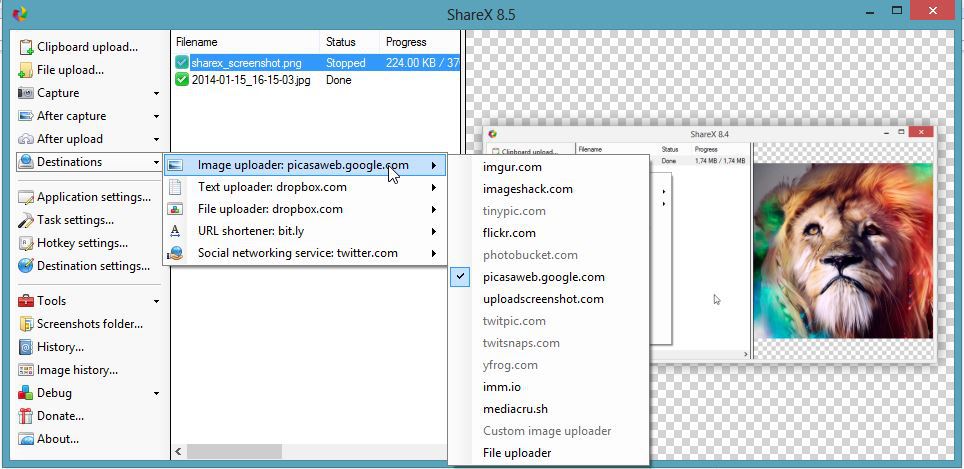Click the stopped status icon of sharex_screenshot.png
964x469 pixels.
pos(182,63)
